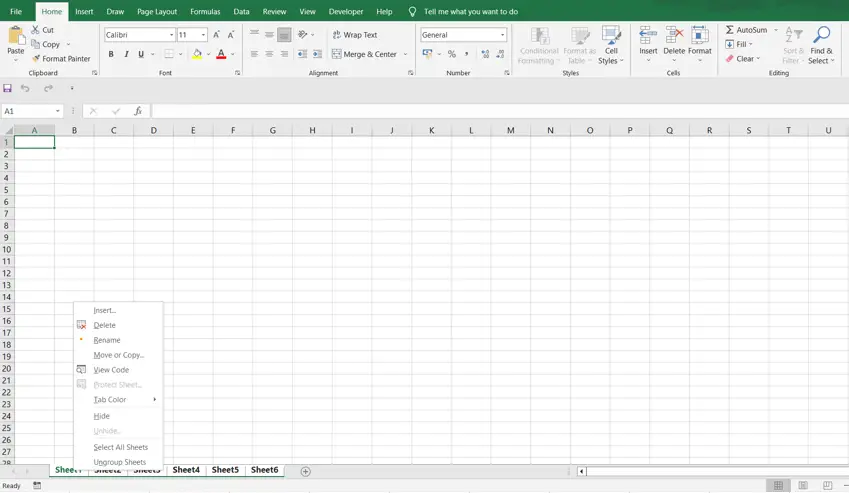Click the Undo arrow
This screenshot has width=849, height=493.
(25, 88)
